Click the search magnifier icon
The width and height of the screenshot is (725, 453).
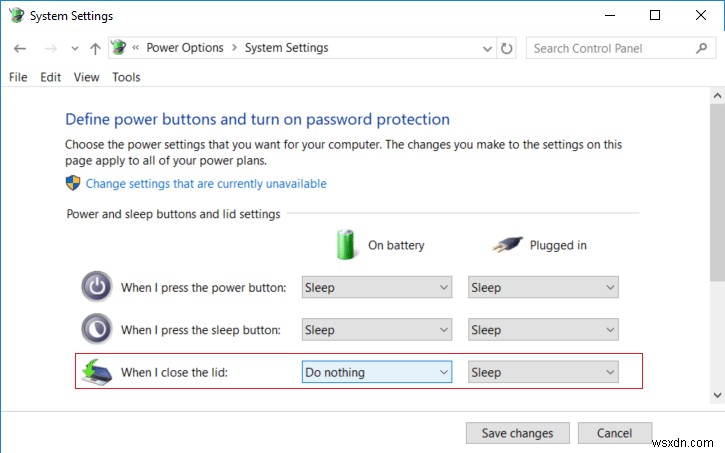coord(701,48)
